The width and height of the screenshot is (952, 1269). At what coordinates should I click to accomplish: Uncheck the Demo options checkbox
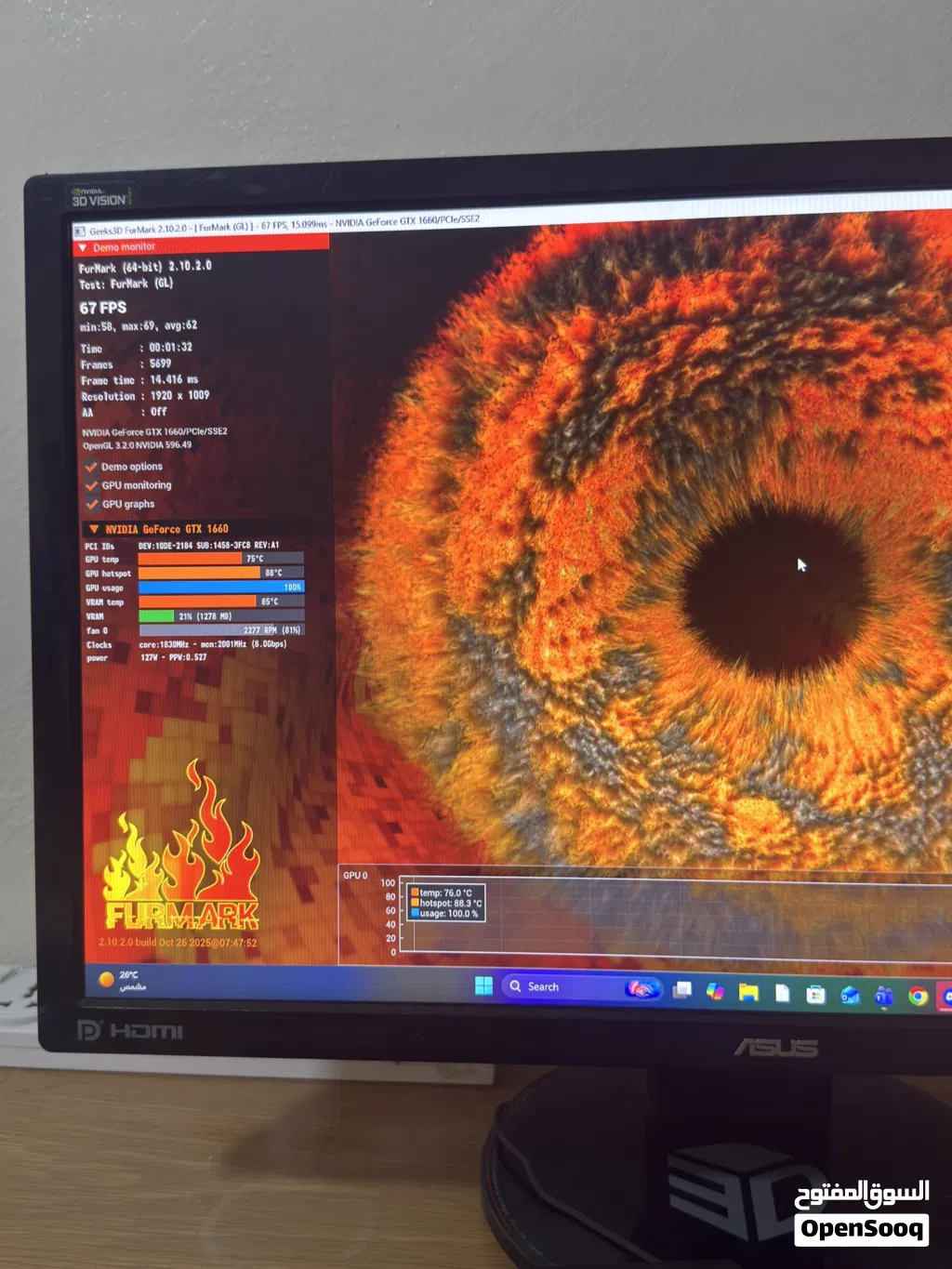pyautogui.click(x=91, y=467)
